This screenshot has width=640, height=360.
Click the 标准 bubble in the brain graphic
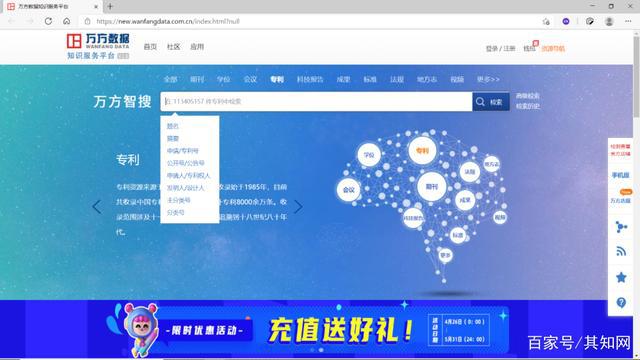pos(458,236)
